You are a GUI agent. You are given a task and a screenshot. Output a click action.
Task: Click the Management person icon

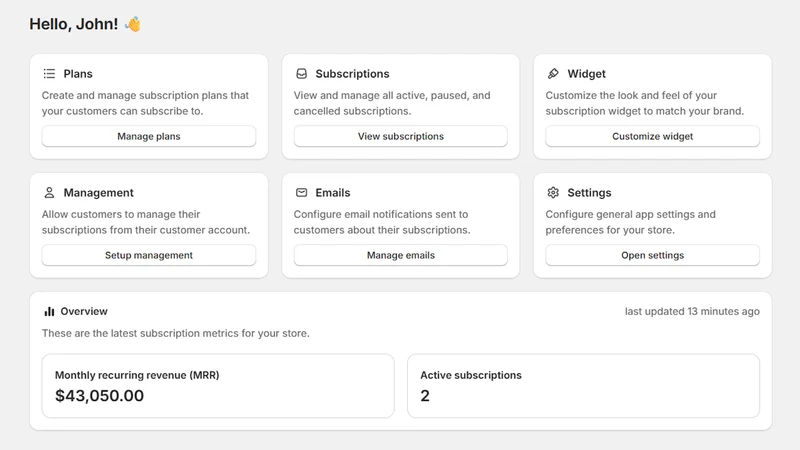pyautogui.click(x=49, y=193)
